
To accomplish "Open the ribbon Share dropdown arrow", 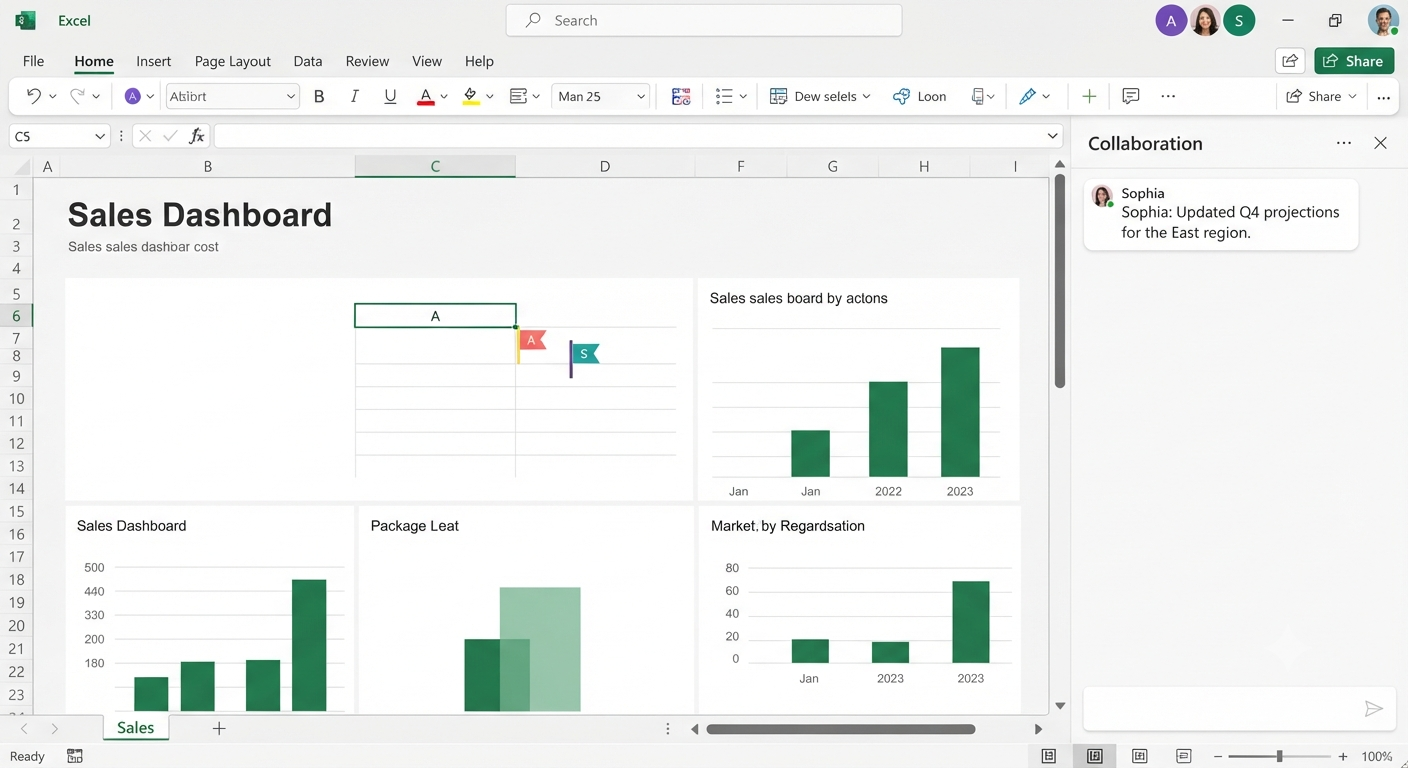I will [1352, 97].
